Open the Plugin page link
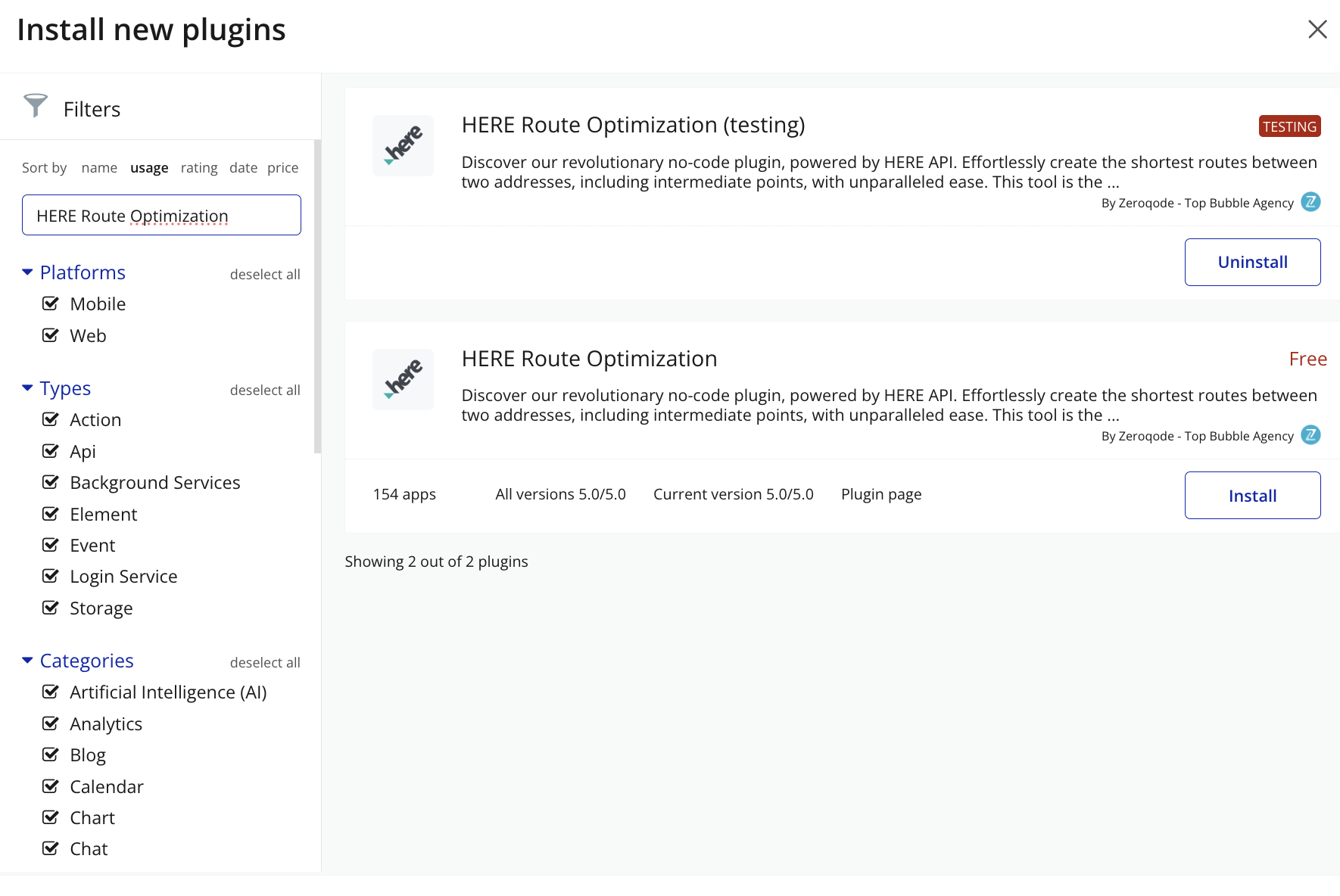Screen dimensions: 1340x896 click(881, 495)
